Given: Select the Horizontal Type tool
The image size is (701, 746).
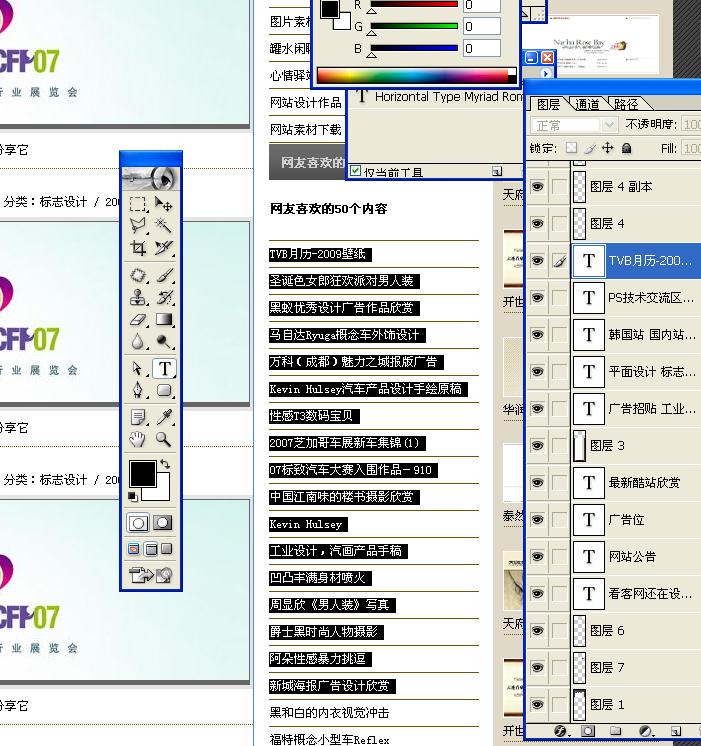Looking at the screenshot, I should pyautogui.click(x=164, y=368).
